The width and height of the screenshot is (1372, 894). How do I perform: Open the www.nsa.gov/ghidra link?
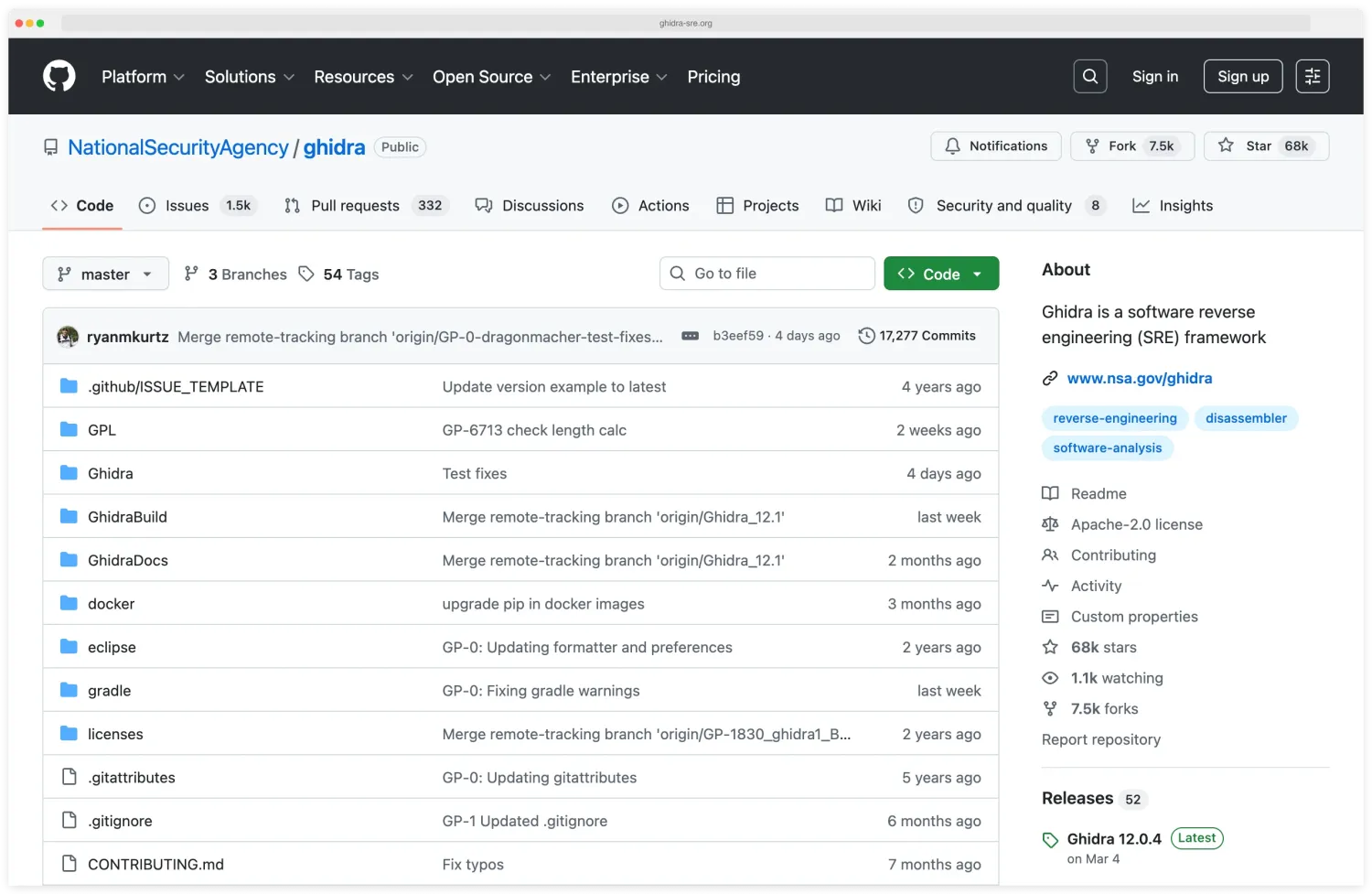coord(1140,378)
